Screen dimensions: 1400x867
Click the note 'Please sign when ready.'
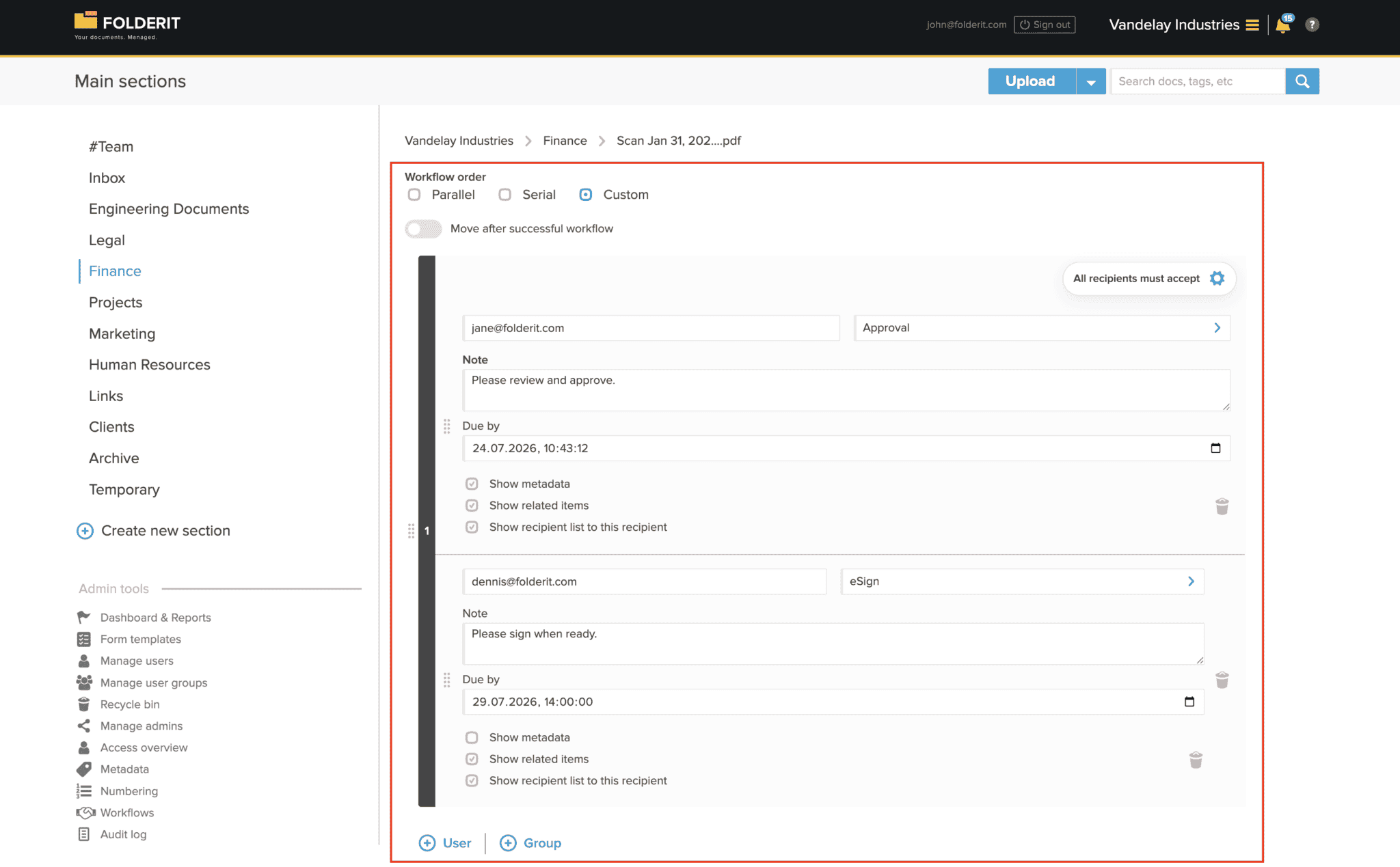click(833, 643)
